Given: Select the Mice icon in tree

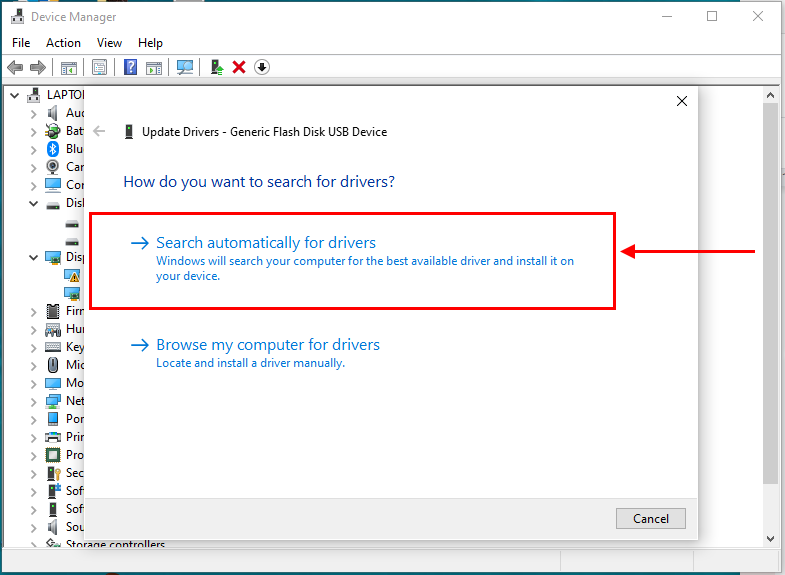Looking at the screenshot, I should [53, 365].
